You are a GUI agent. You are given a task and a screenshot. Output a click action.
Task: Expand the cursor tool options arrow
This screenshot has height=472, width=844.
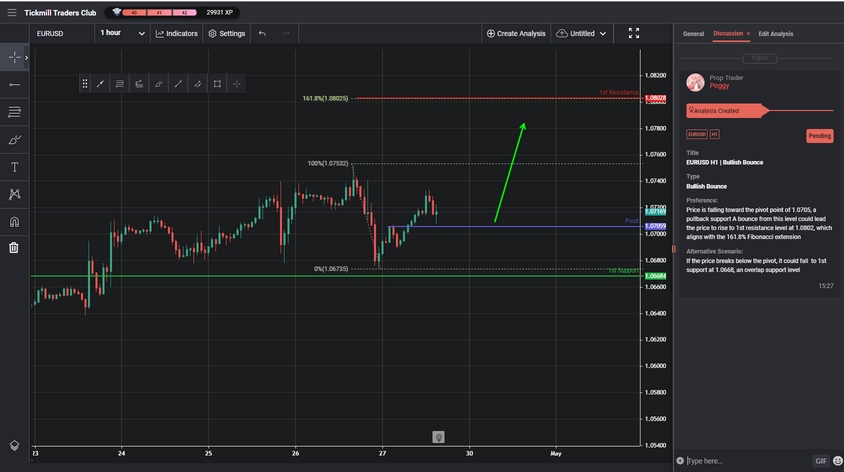click(x=26, y=58)
